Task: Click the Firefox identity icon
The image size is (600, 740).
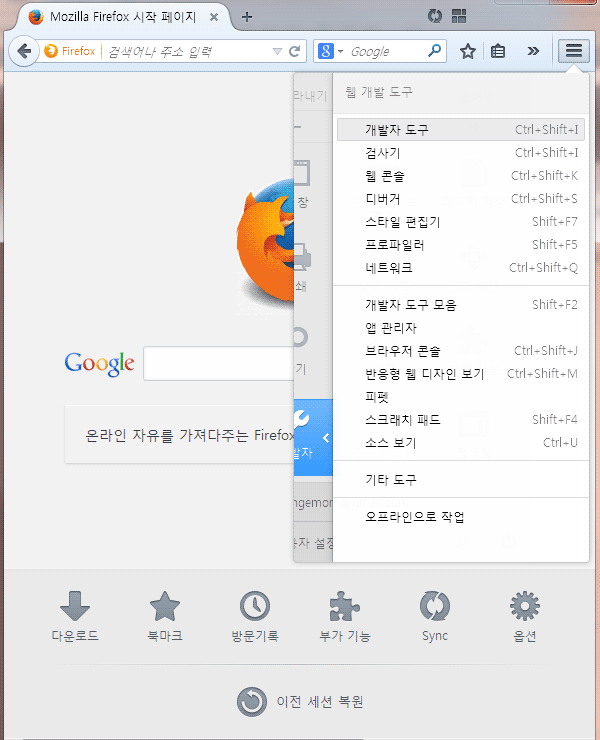Action: click(70, 51)
